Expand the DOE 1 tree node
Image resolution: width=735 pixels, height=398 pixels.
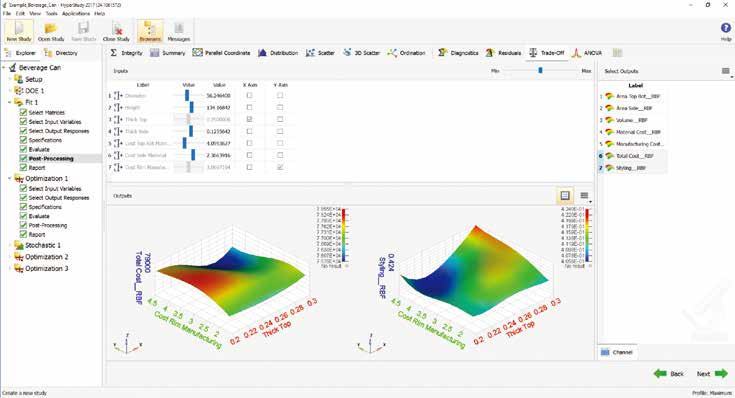pyautogui.click(x=10, y=90)
